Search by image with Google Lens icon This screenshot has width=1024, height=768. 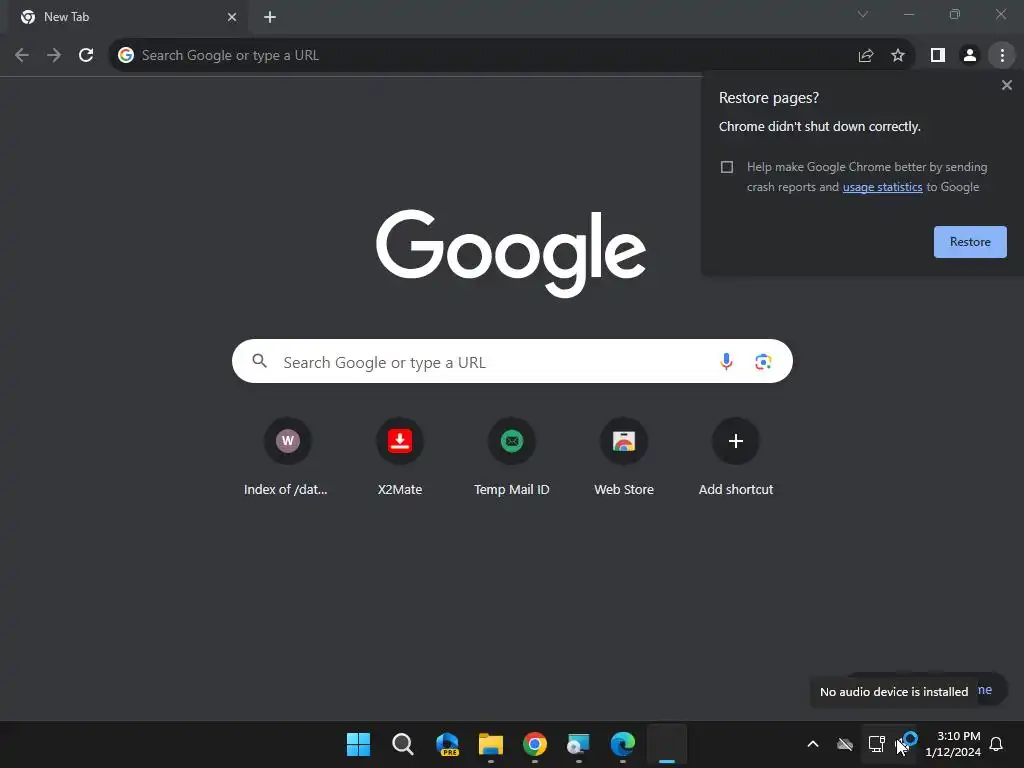point(763,361)
